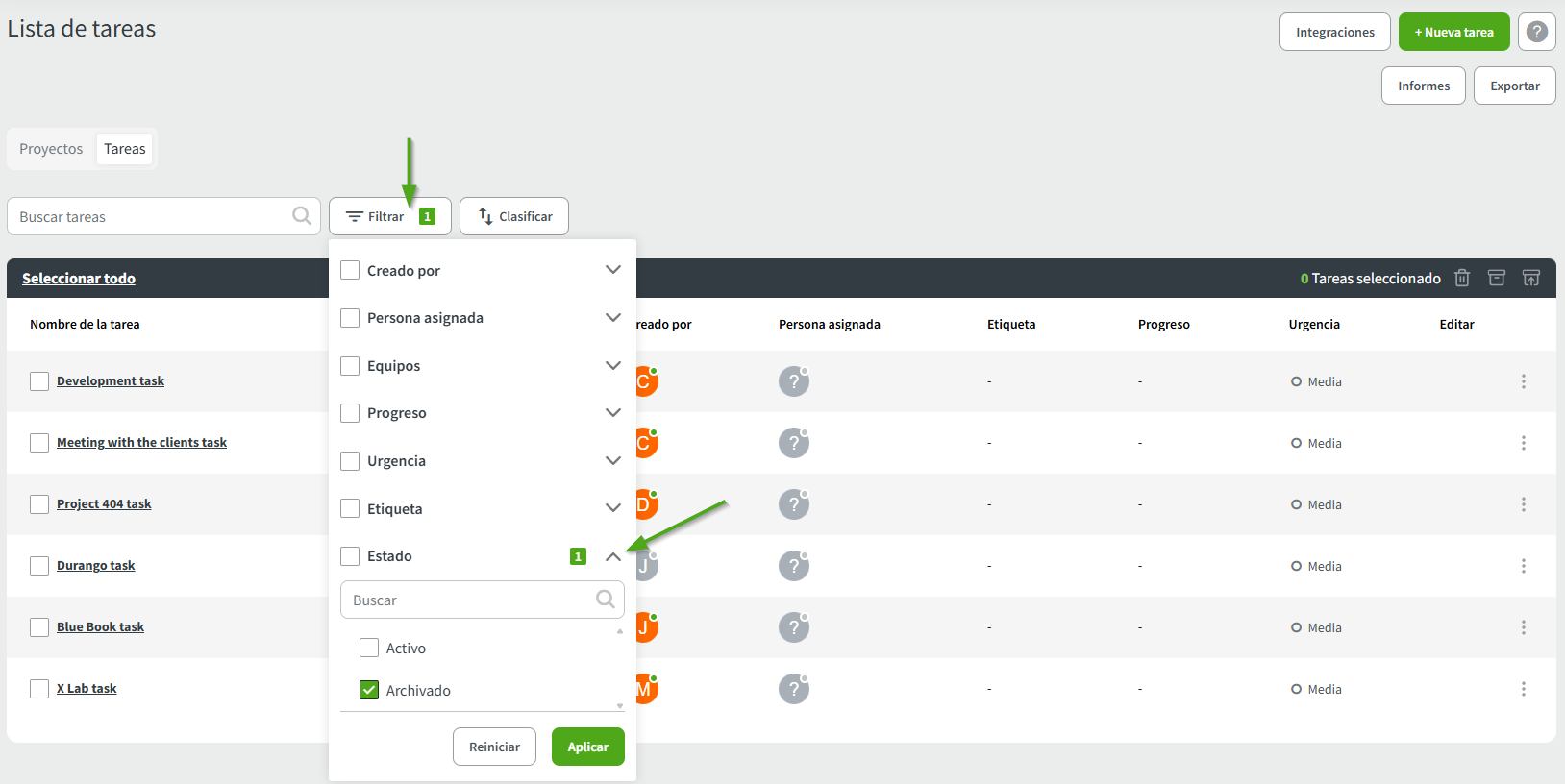Uncheck the Archivado status checkbox

[369, 690]
